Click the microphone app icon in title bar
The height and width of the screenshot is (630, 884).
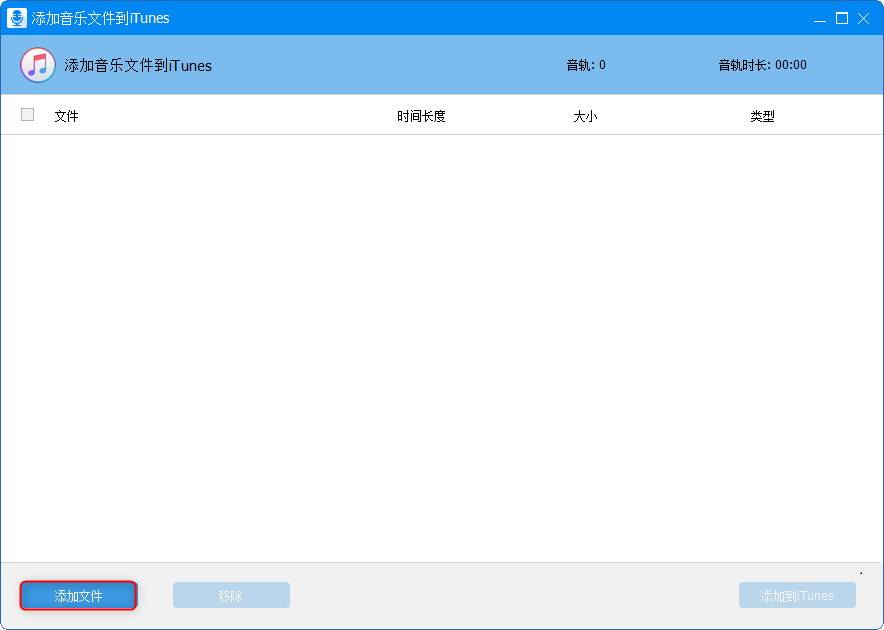tap(16, 18)
